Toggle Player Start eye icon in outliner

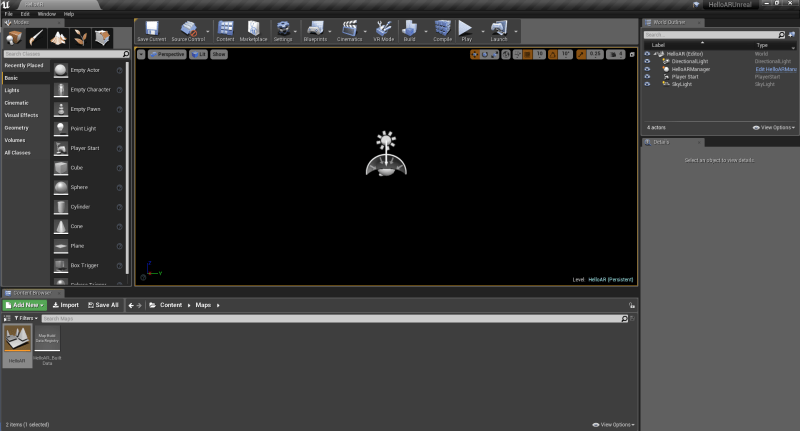point(647,77)
